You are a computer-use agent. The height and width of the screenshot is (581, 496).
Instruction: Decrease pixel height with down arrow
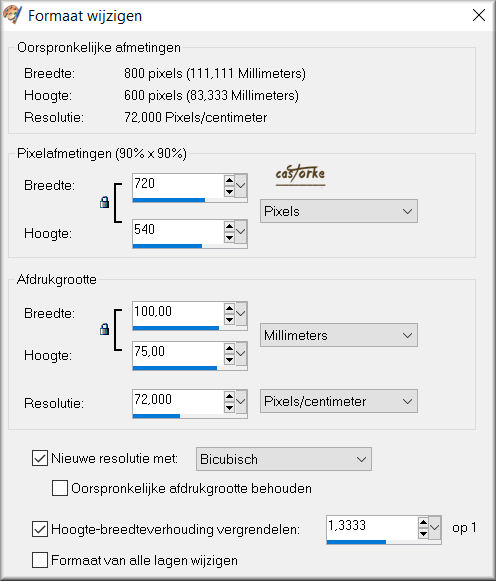pos(229,238)
